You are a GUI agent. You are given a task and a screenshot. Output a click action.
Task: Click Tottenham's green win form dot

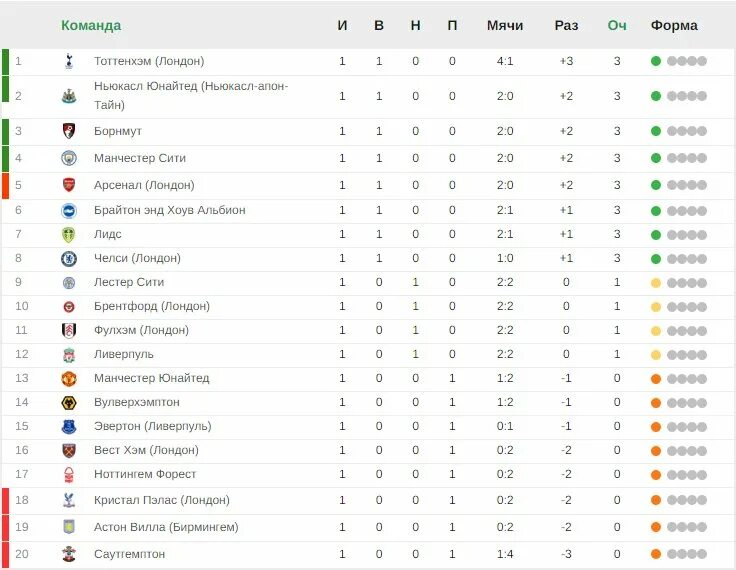(656, 61)
